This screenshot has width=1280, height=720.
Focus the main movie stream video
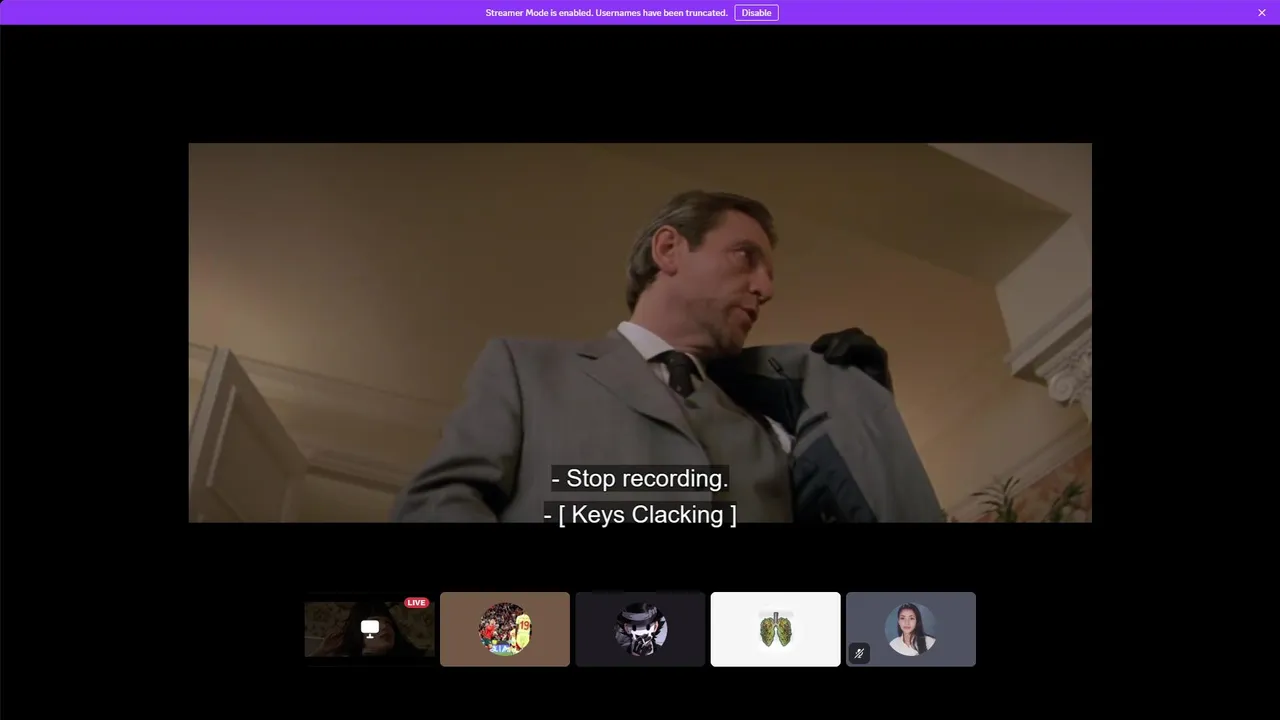tap(640, 332)
